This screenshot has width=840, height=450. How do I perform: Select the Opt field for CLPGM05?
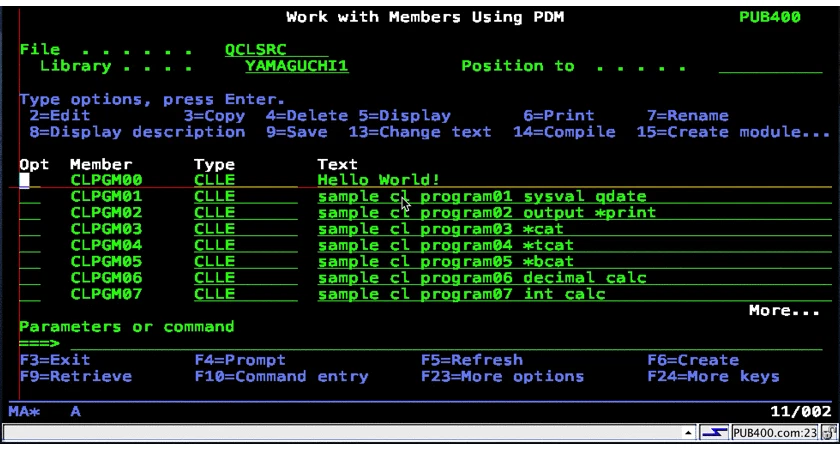pos(29,261)
